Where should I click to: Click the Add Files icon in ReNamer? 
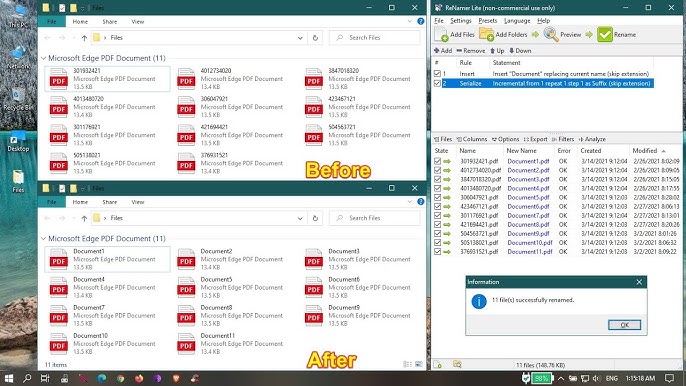point(441,34)
